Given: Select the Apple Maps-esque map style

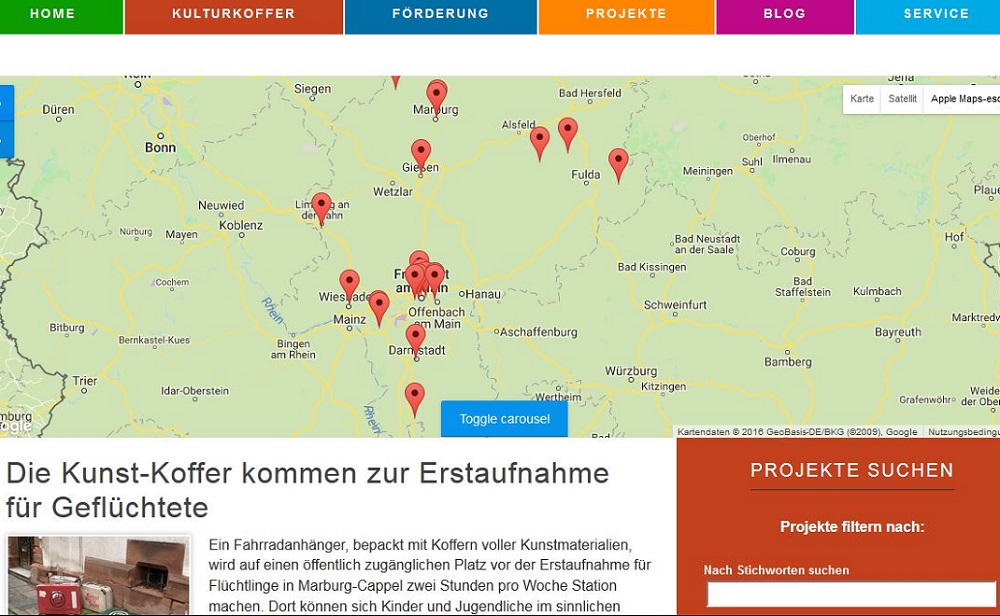Looking at the screenshot, I should tap(964, 99).
